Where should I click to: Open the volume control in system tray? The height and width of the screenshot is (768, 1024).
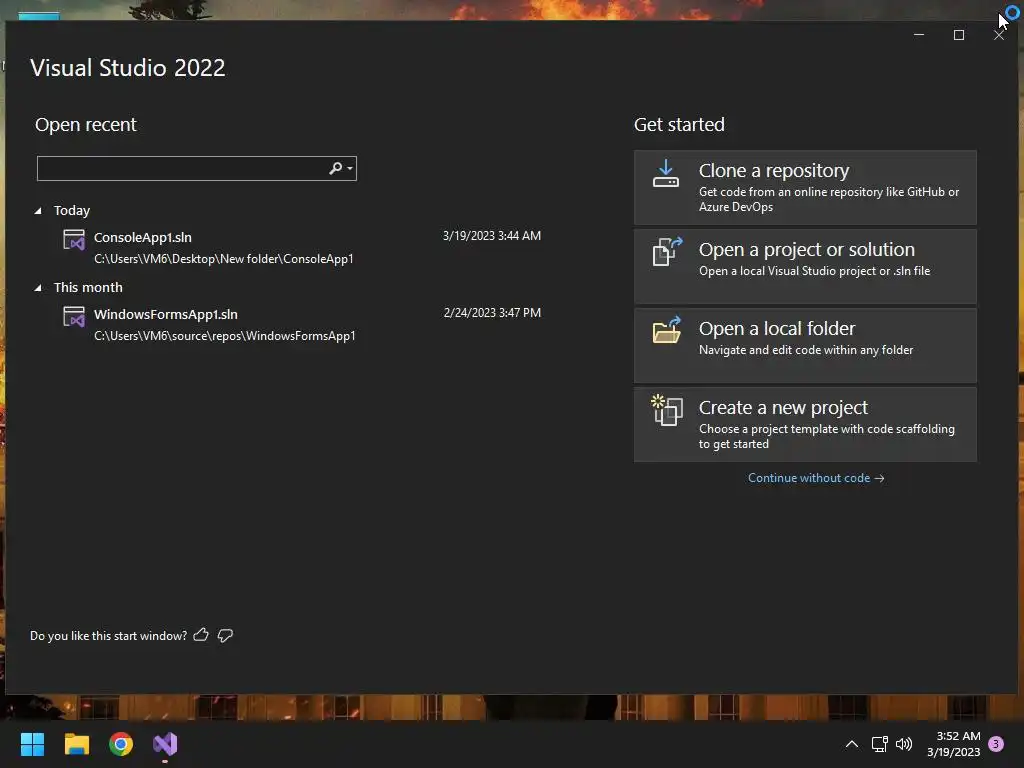(904, 744)
